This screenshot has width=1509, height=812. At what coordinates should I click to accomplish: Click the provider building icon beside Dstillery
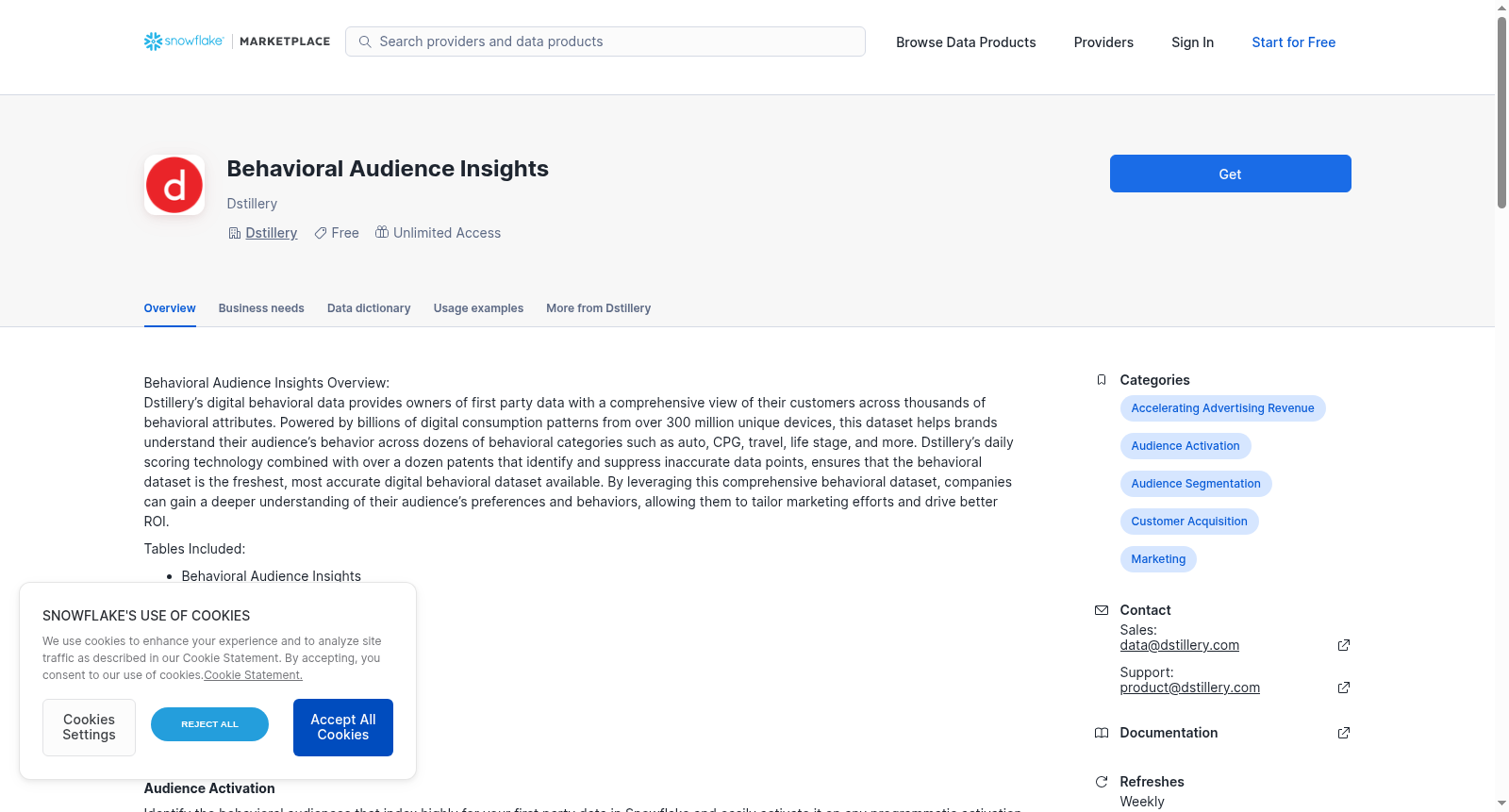click(235, 233)
